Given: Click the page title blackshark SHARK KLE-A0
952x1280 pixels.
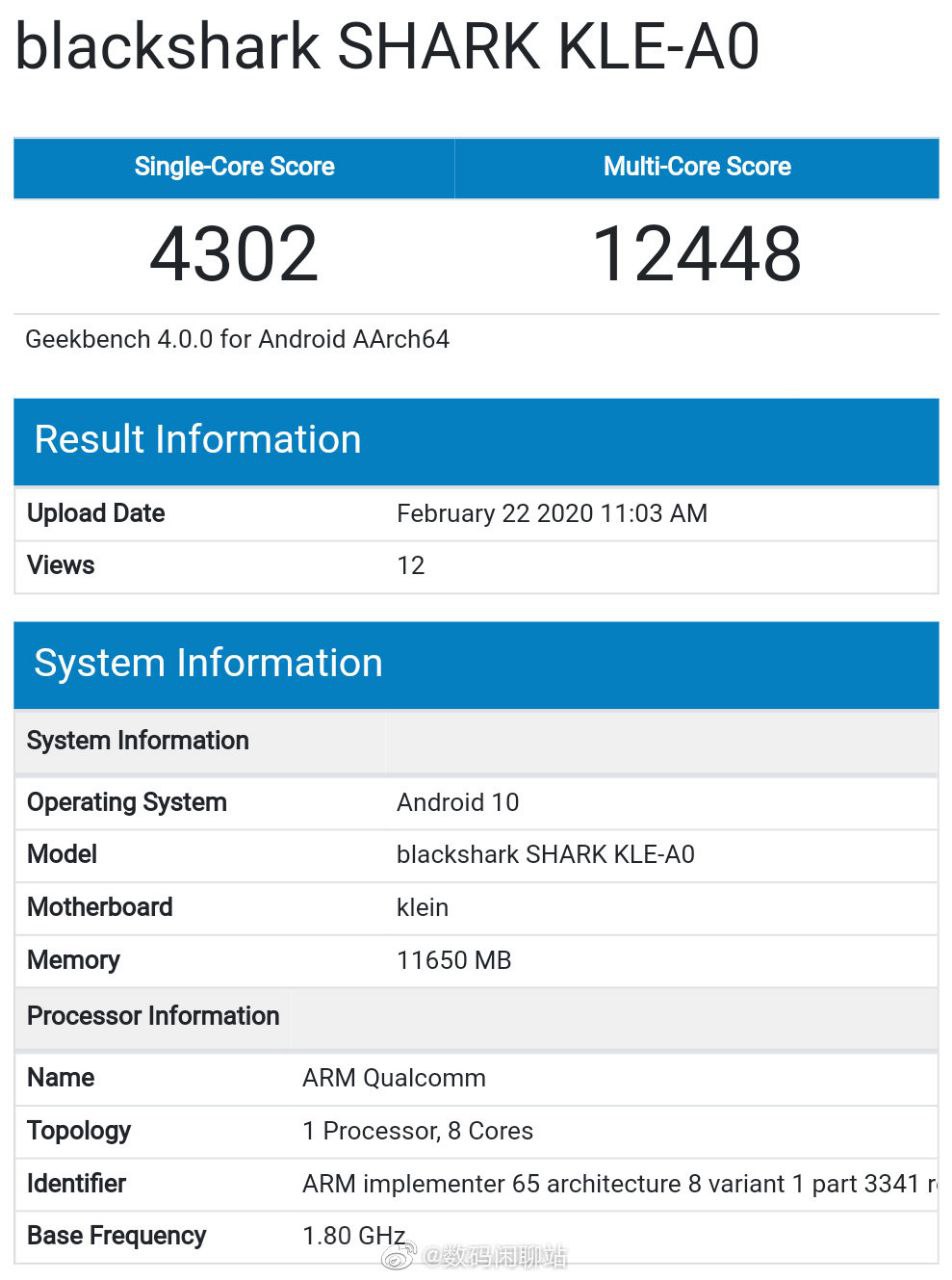Looking at the screenshot, I should [x=387, y=45].
